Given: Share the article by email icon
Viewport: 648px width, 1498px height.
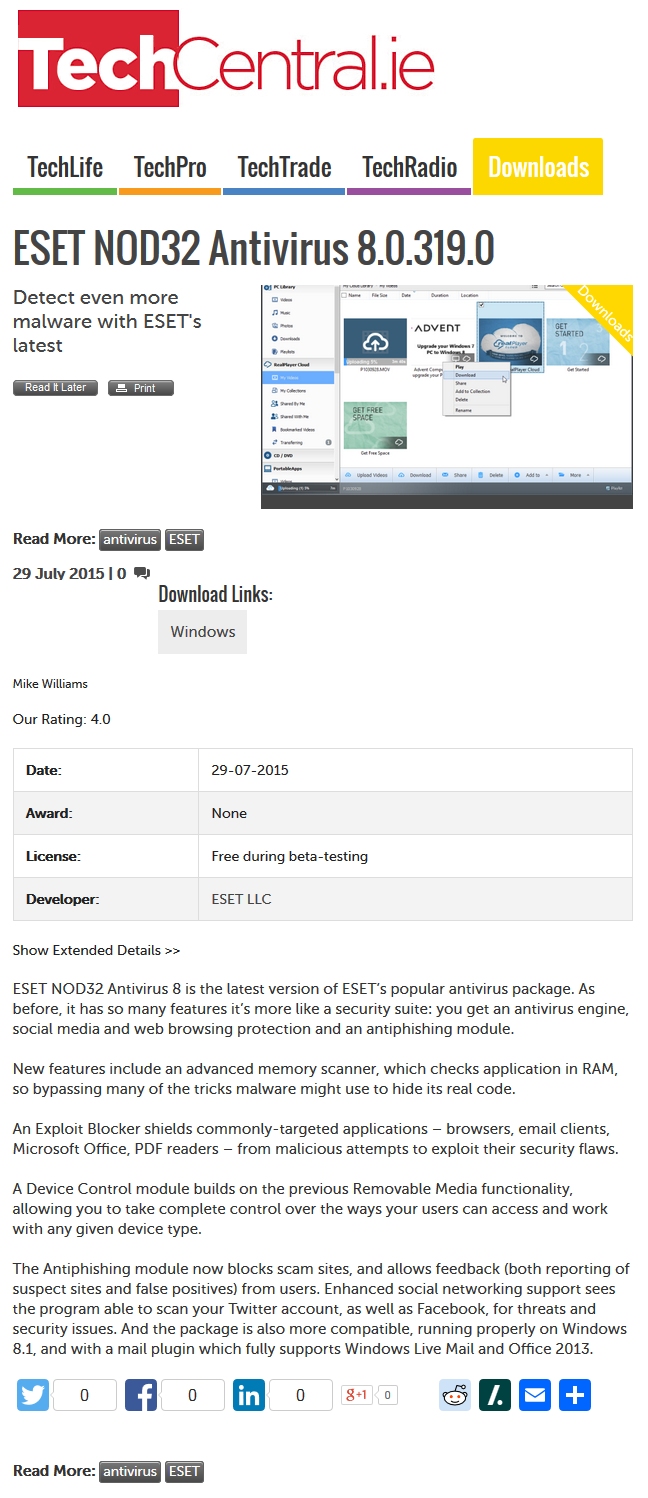Looking at the screenshot, I should coord(535,1395).
